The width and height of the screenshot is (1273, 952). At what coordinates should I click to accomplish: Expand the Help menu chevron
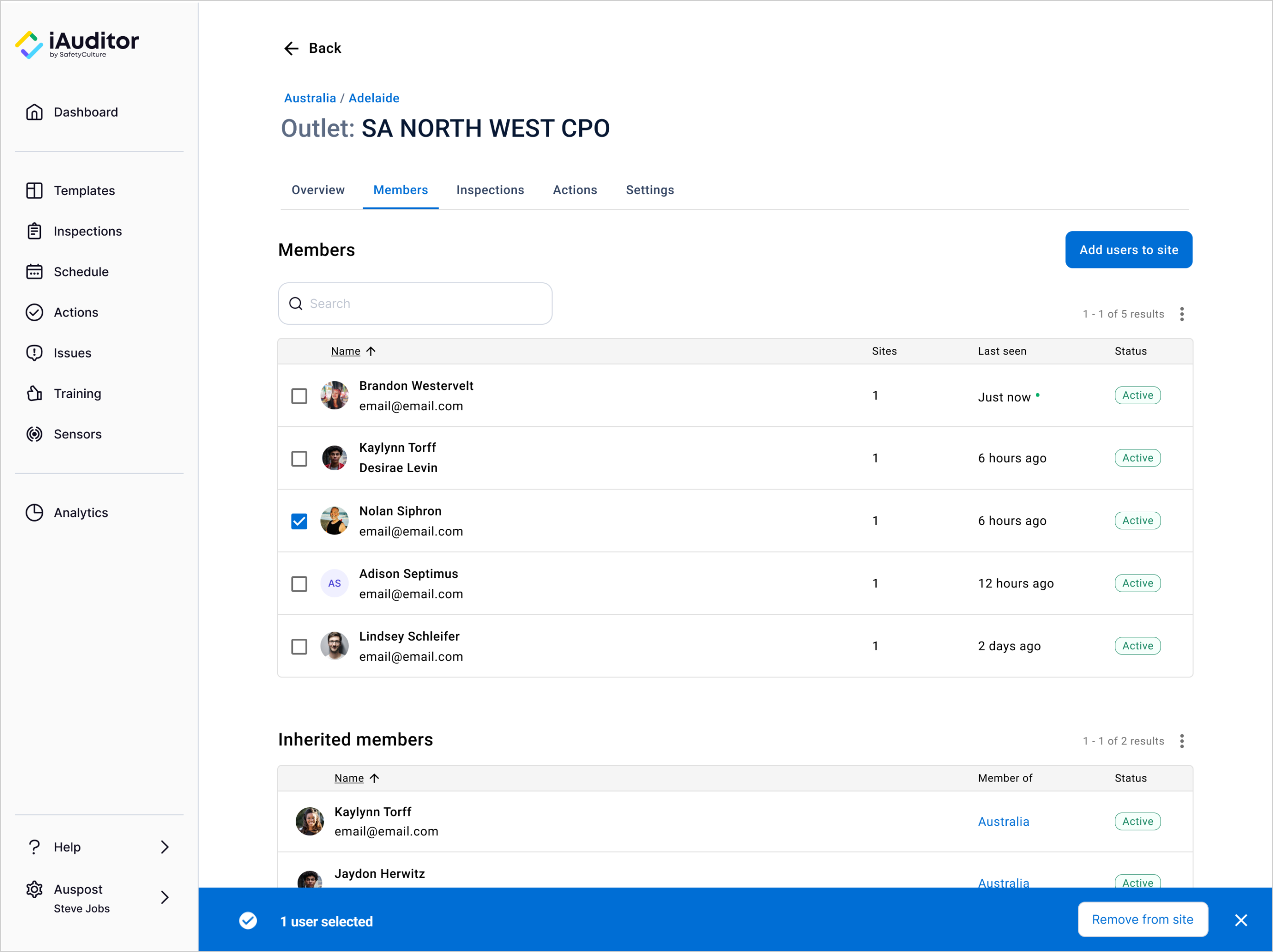coord(165,847)
